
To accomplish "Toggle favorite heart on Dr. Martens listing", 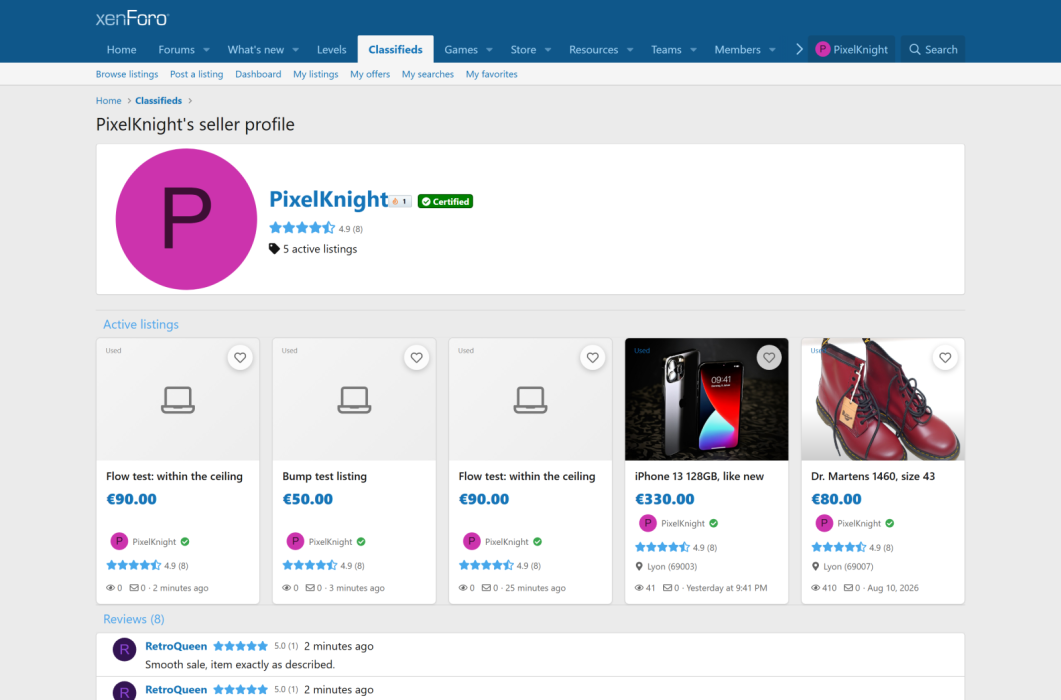I will click(x=945, y=357).
